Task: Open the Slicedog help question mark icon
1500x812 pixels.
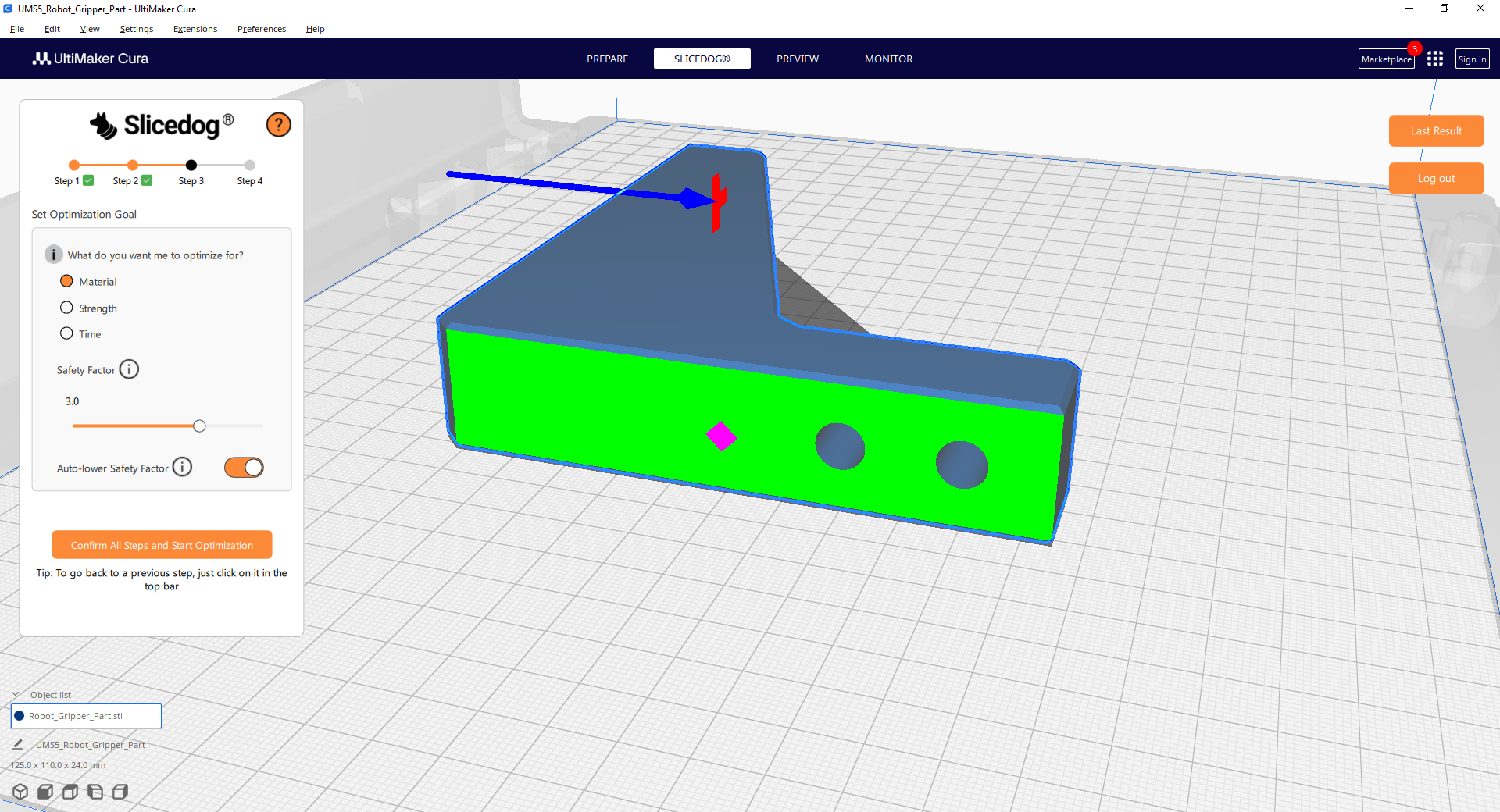Action: click(x=278, y=125)
